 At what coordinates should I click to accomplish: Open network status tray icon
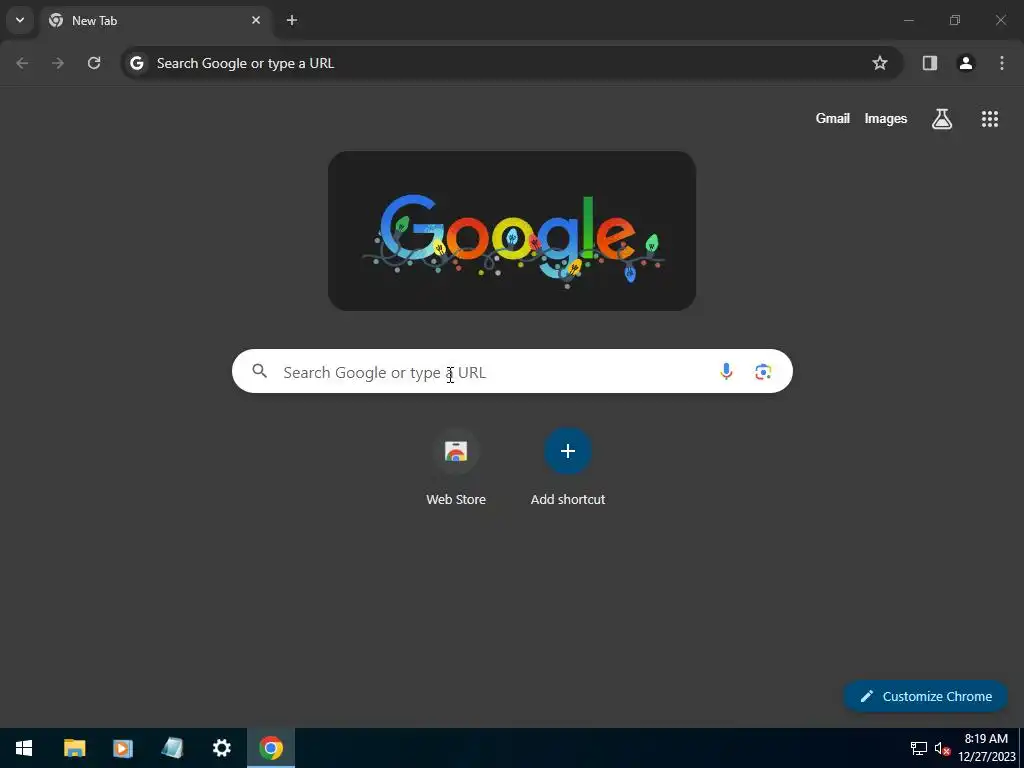click(x=919, y=748)
